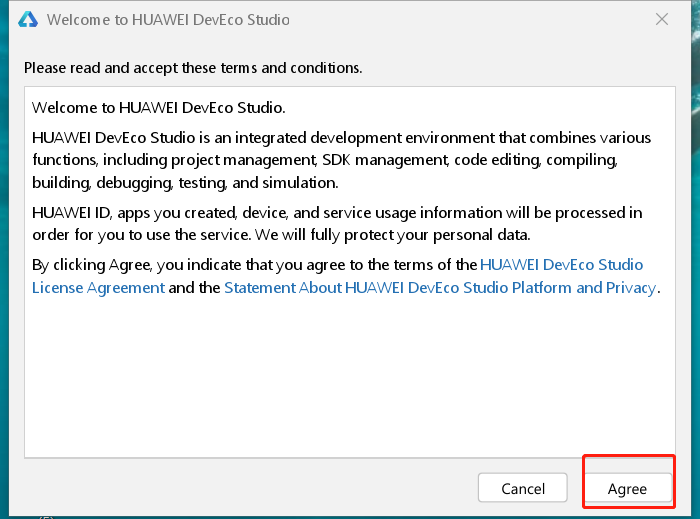This screenshot has width=700, height=519.
Task: Click the first line 'Welcome to HUAWEI DevEco Studio.'
Action: [x=159, y=108]
